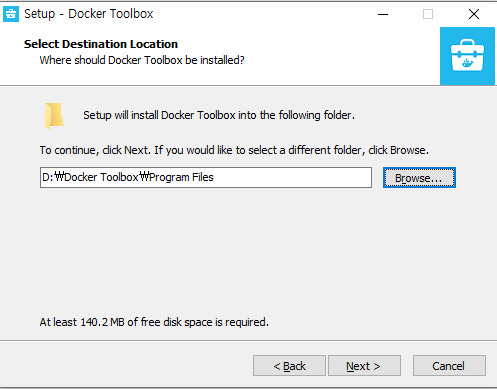Screen dimensions: 497x389
Task: Click the yellow folder icon
Action: (54, 116)
